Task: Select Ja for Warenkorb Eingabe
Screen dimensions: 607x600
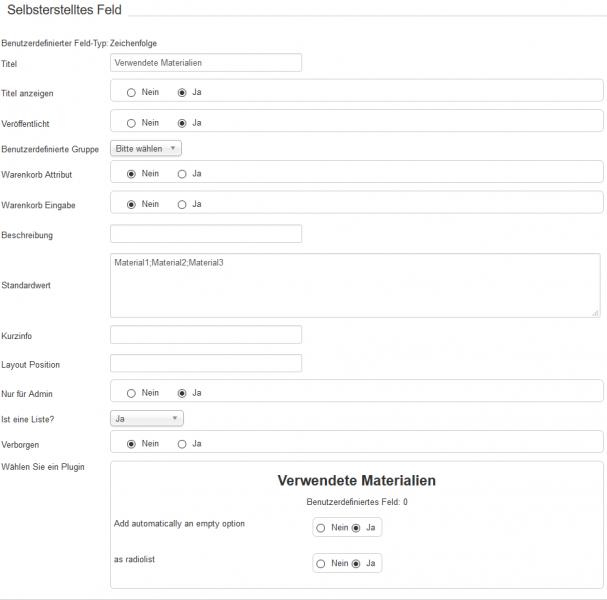Action: click(181, 204)
